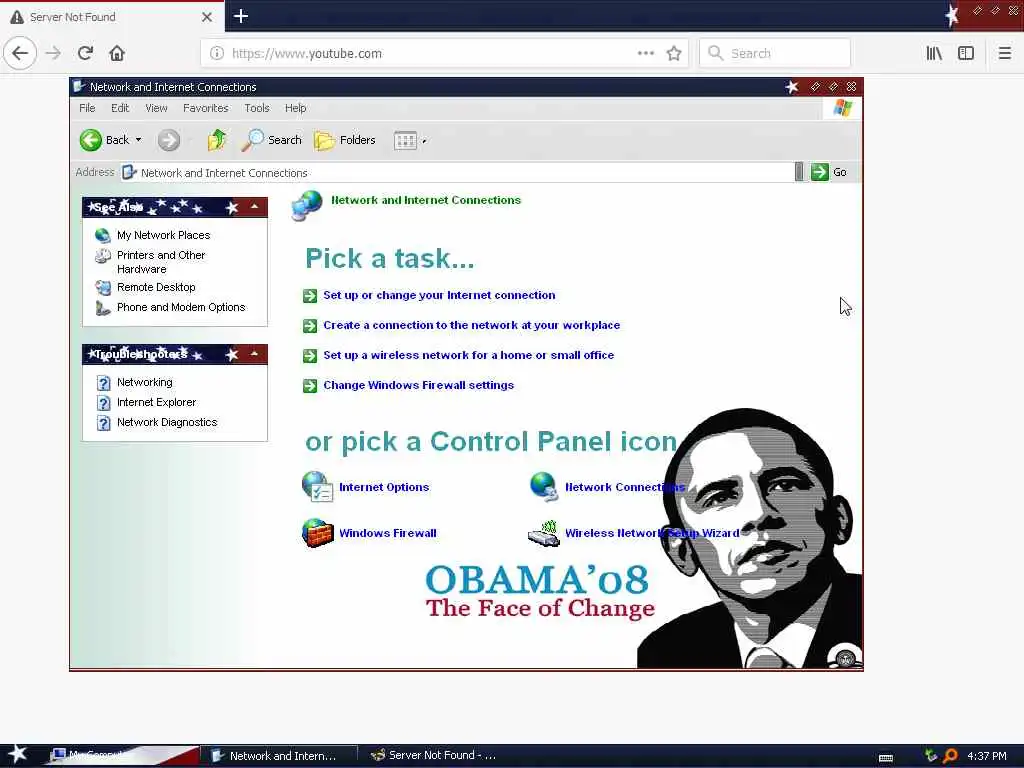Open page actions three-dot menu
Viewport: 1024px width, 768px height.
tap(646, 54)
